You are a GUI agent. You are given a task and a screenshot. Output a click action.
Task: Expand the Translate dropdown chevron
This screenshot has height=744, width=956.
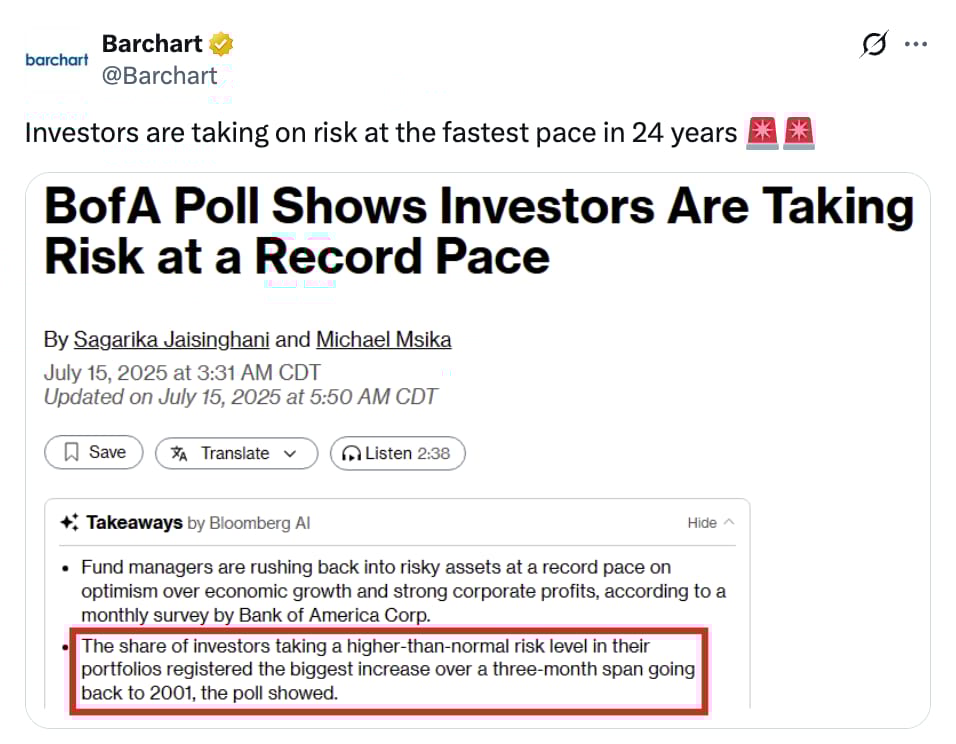click(290, 454)
